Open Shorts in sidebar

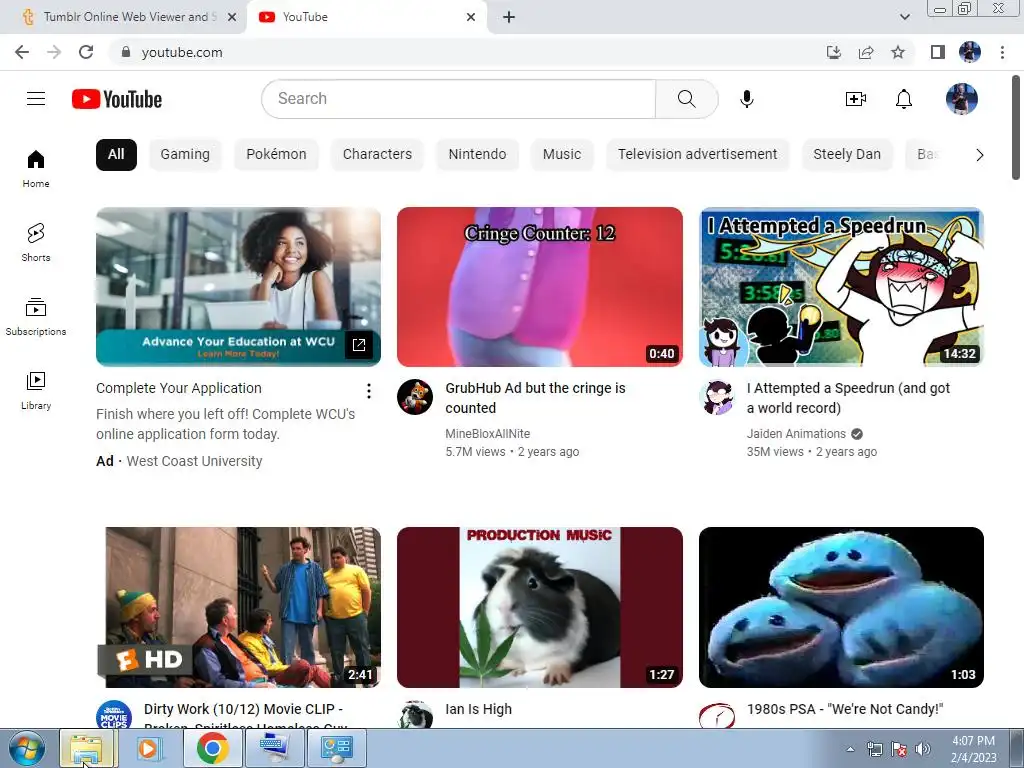[x=36, y=242]
